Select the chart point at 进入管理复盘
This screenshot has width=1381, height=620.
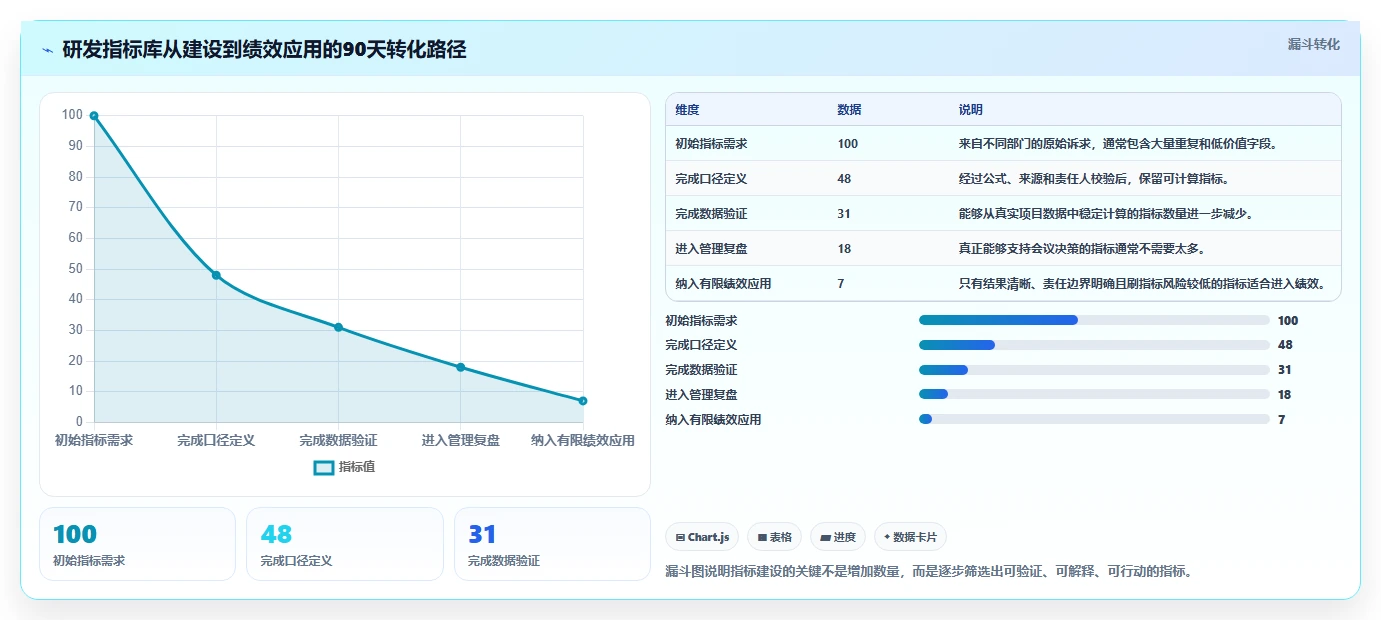tap(461, 367)
